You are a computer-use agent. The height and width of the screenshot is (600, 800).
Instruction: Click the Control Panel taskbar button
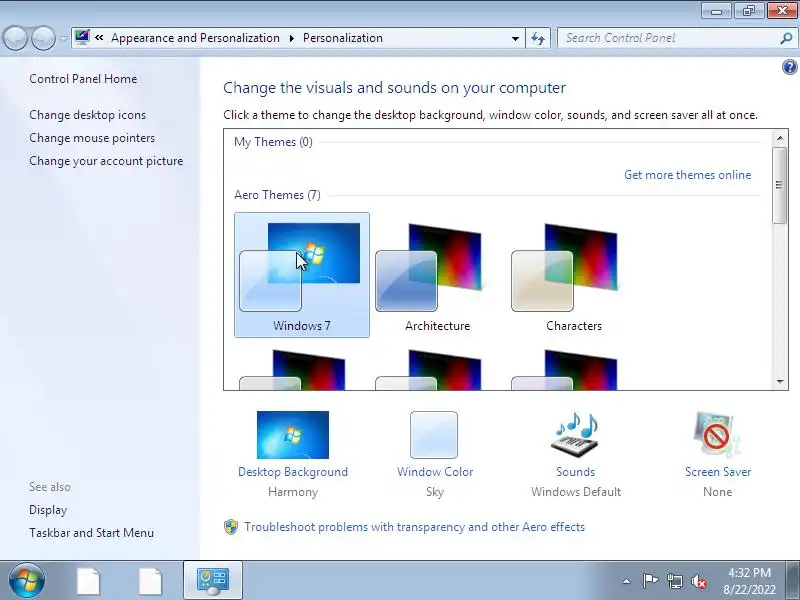tap(213, 581)
